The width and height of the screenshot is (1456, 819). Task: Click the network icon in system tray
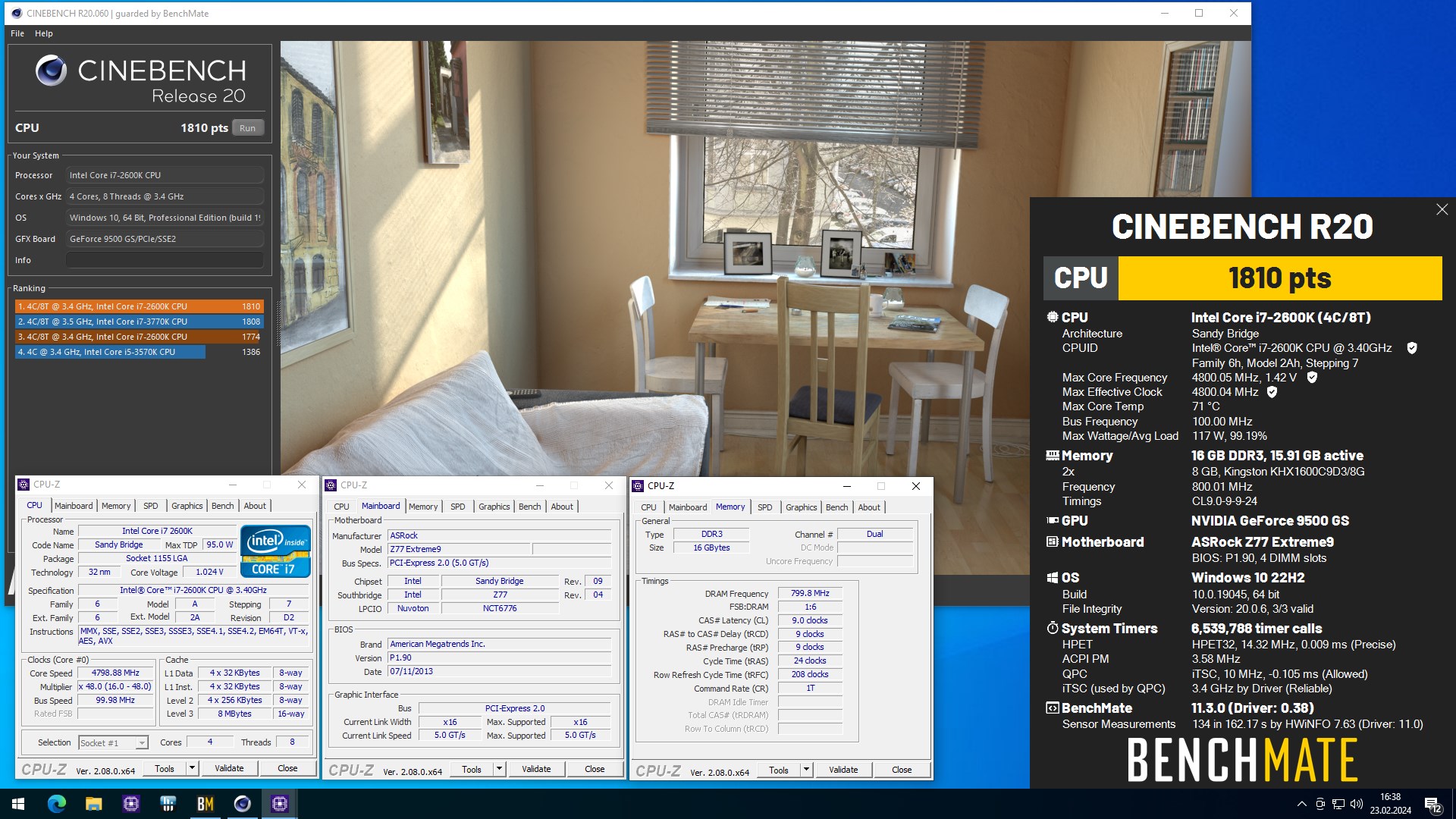pos(1338,804)
